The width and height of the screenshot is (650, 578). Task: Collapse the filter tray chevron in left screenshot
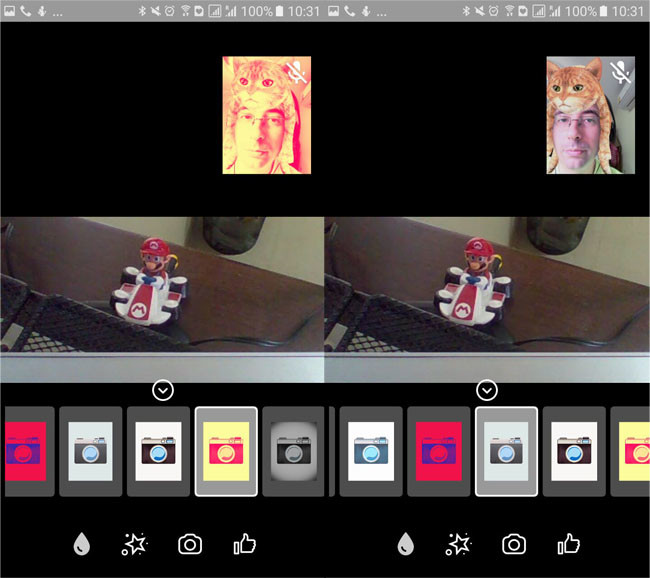click(x=163, y=390)
